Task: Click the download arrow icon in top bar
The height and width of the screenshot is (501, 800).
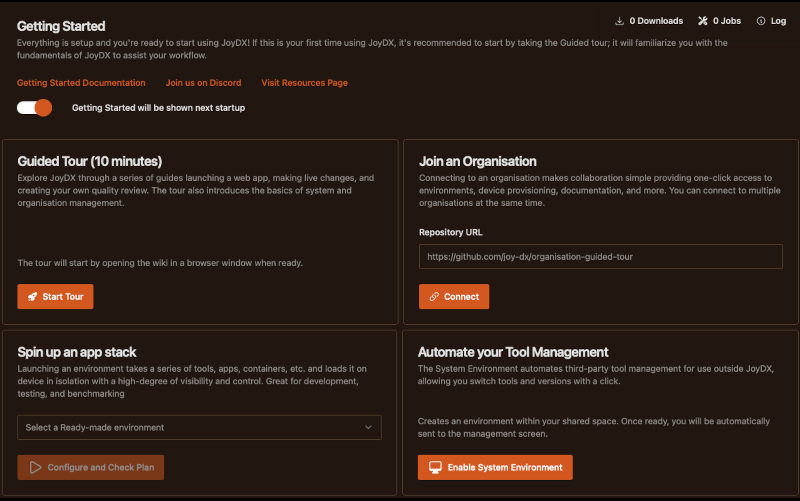Action: 620,21
